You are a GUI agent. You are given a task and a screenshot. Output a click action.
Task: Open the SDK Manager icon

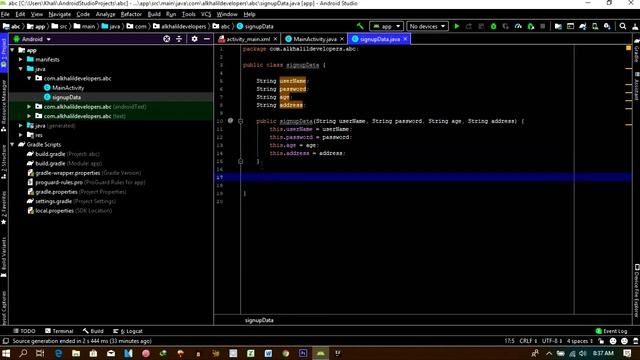(607, 26)
